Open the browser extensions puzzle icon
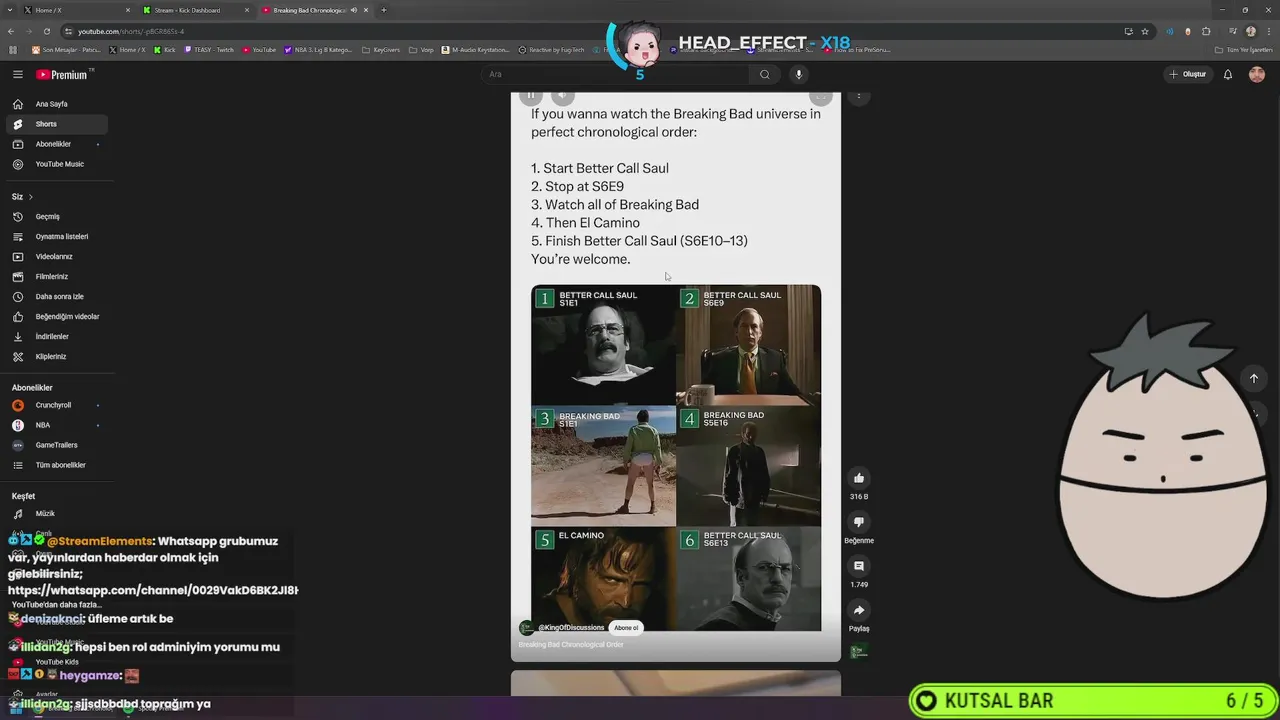 pyautogui.click(x=1206, y=31)
